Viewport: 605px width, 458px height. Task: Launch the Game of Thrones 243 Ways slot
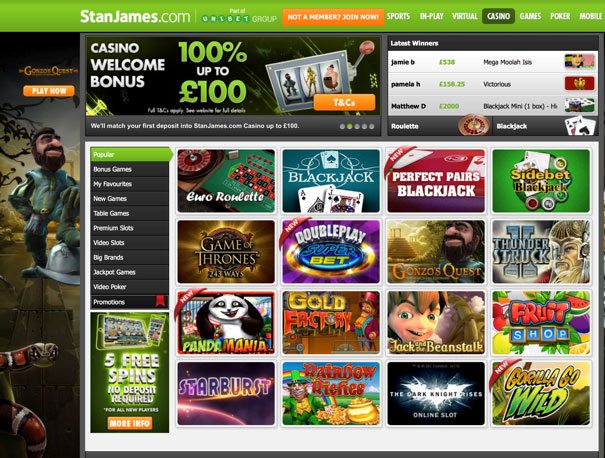point(226,252)
